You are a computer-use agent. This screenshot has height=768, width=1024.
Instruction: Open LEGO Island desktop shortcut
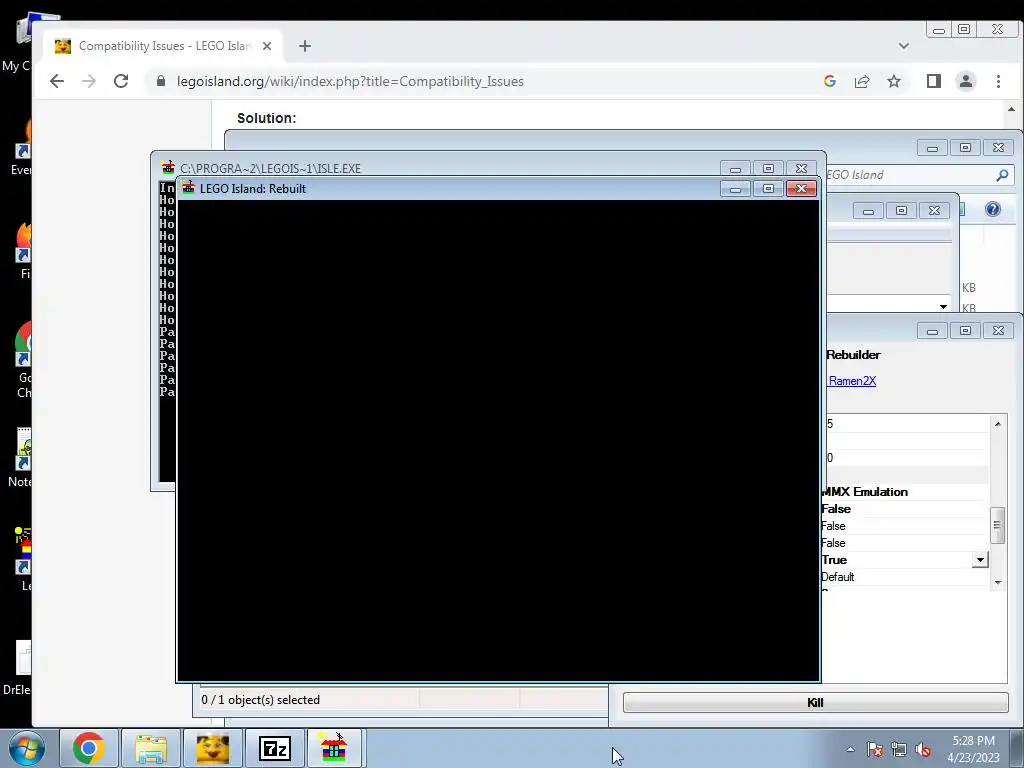pos(24,558)
